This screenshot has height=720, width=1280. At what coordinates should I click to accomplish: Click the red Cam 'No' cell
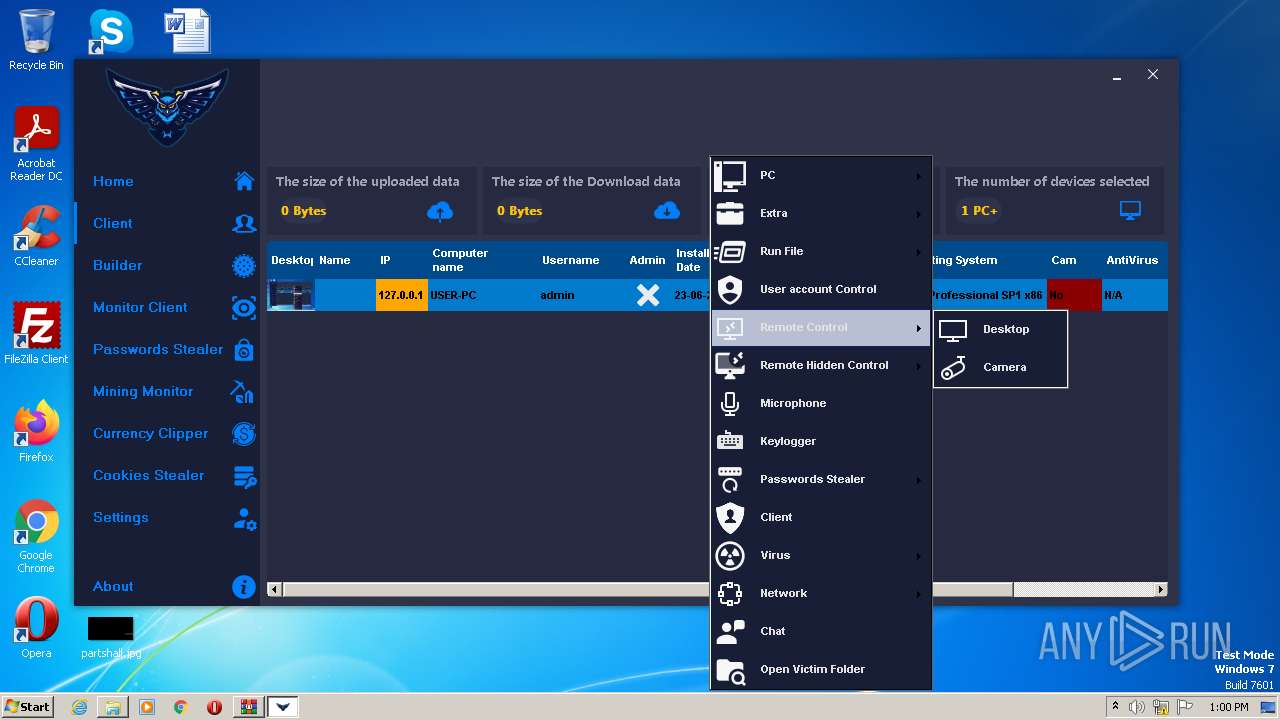(x=1074, y=295)
